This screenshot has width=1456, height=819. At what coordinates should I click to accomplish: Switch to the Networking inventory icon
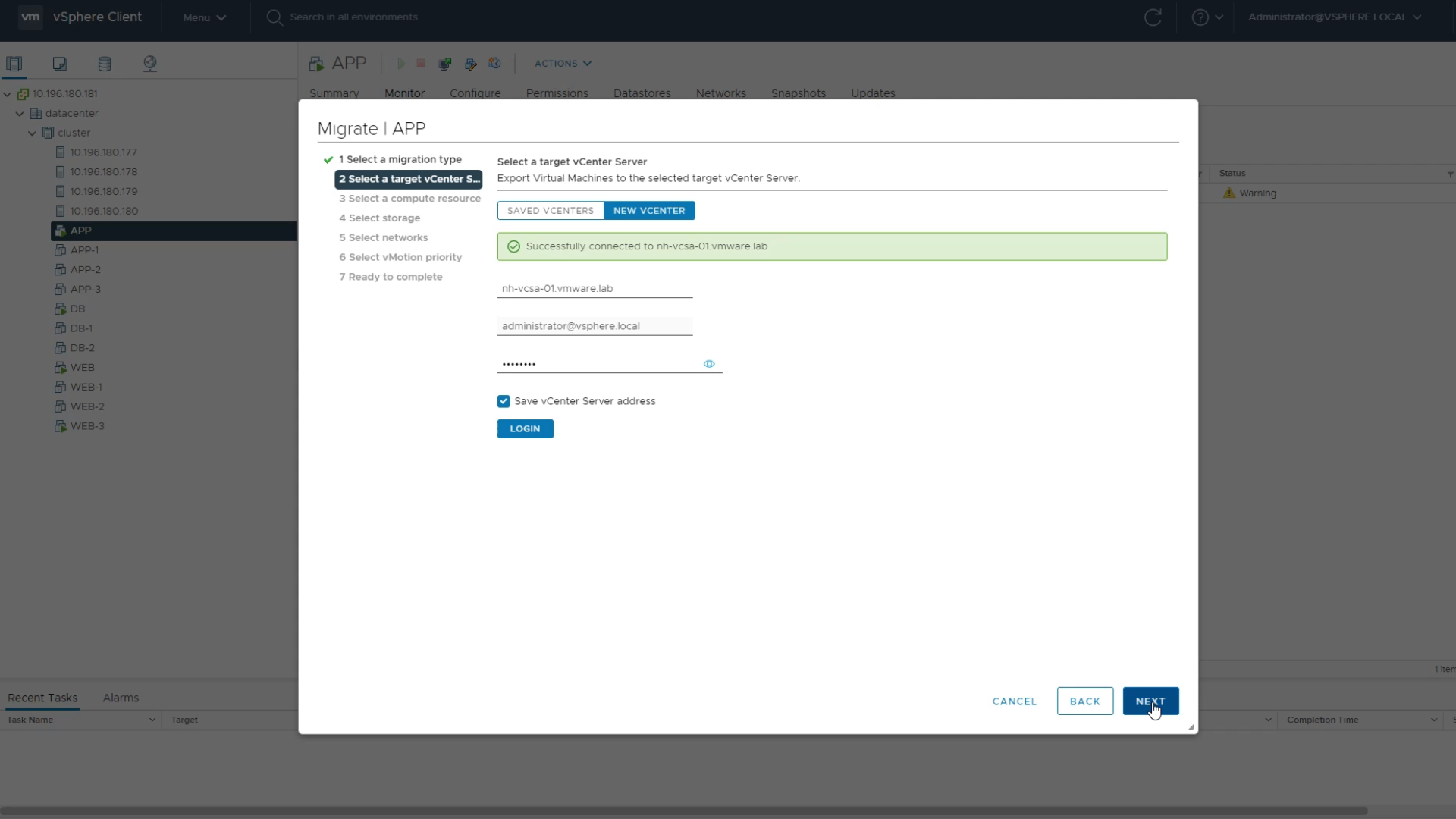(150, 64)
